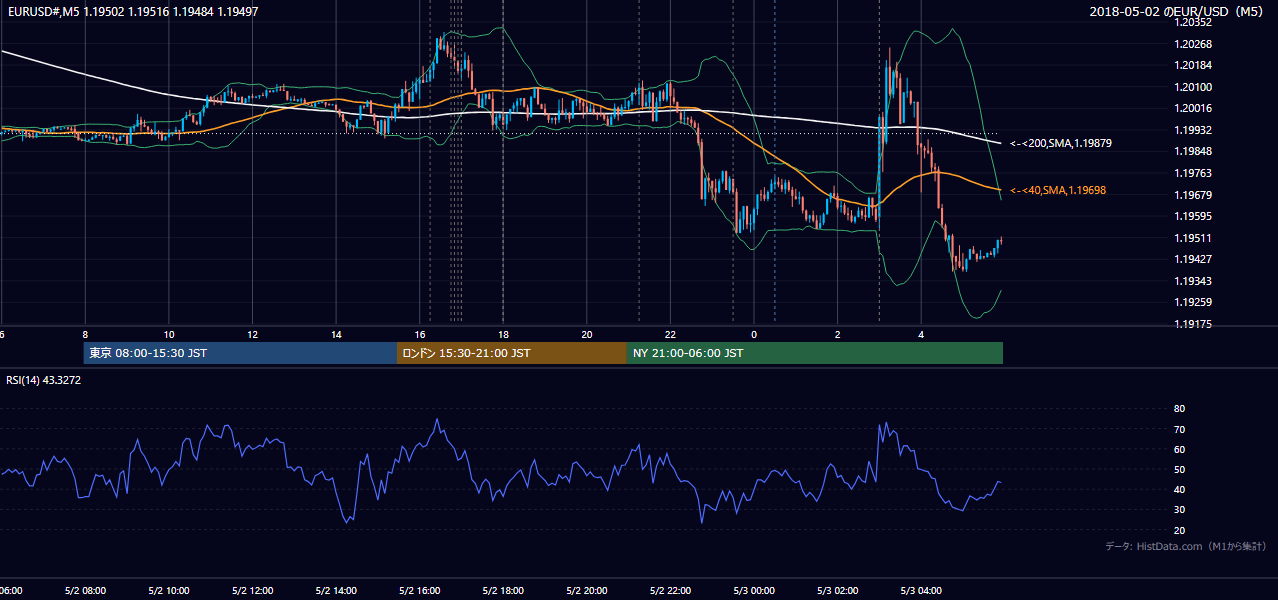1278x600 pixels.
Task: Click time axis label 5/2 20:00
Action: coord(587,591)
